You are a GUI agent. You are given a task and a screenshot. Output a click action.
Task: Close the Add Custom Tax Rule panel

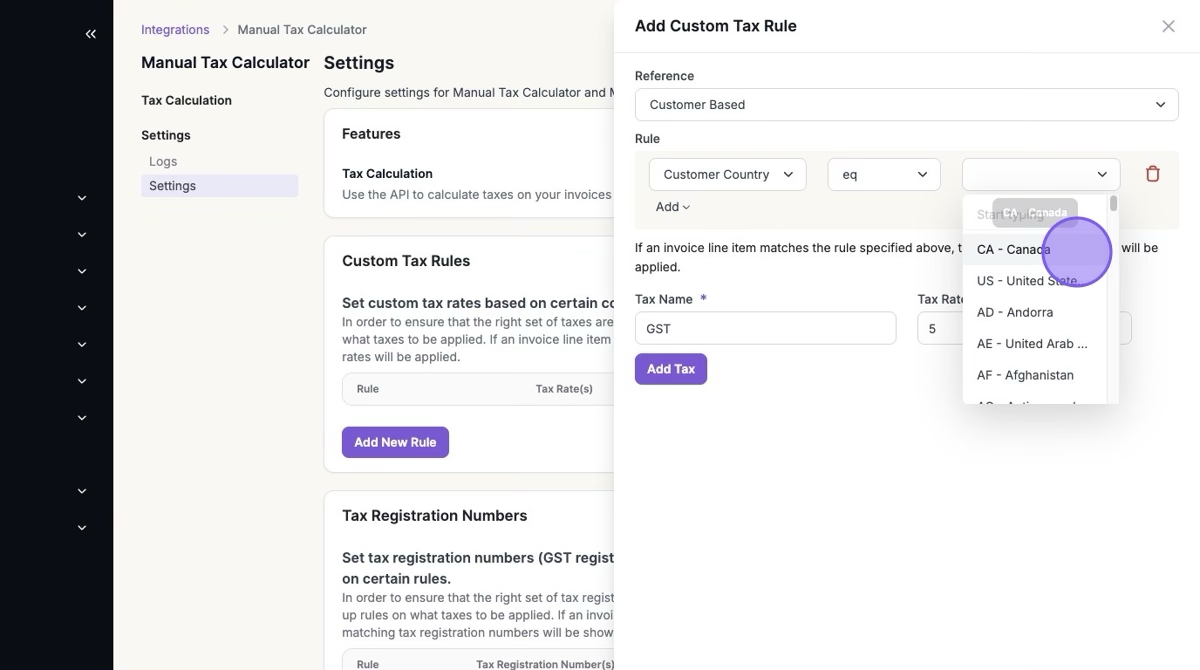coord(1168,26)
